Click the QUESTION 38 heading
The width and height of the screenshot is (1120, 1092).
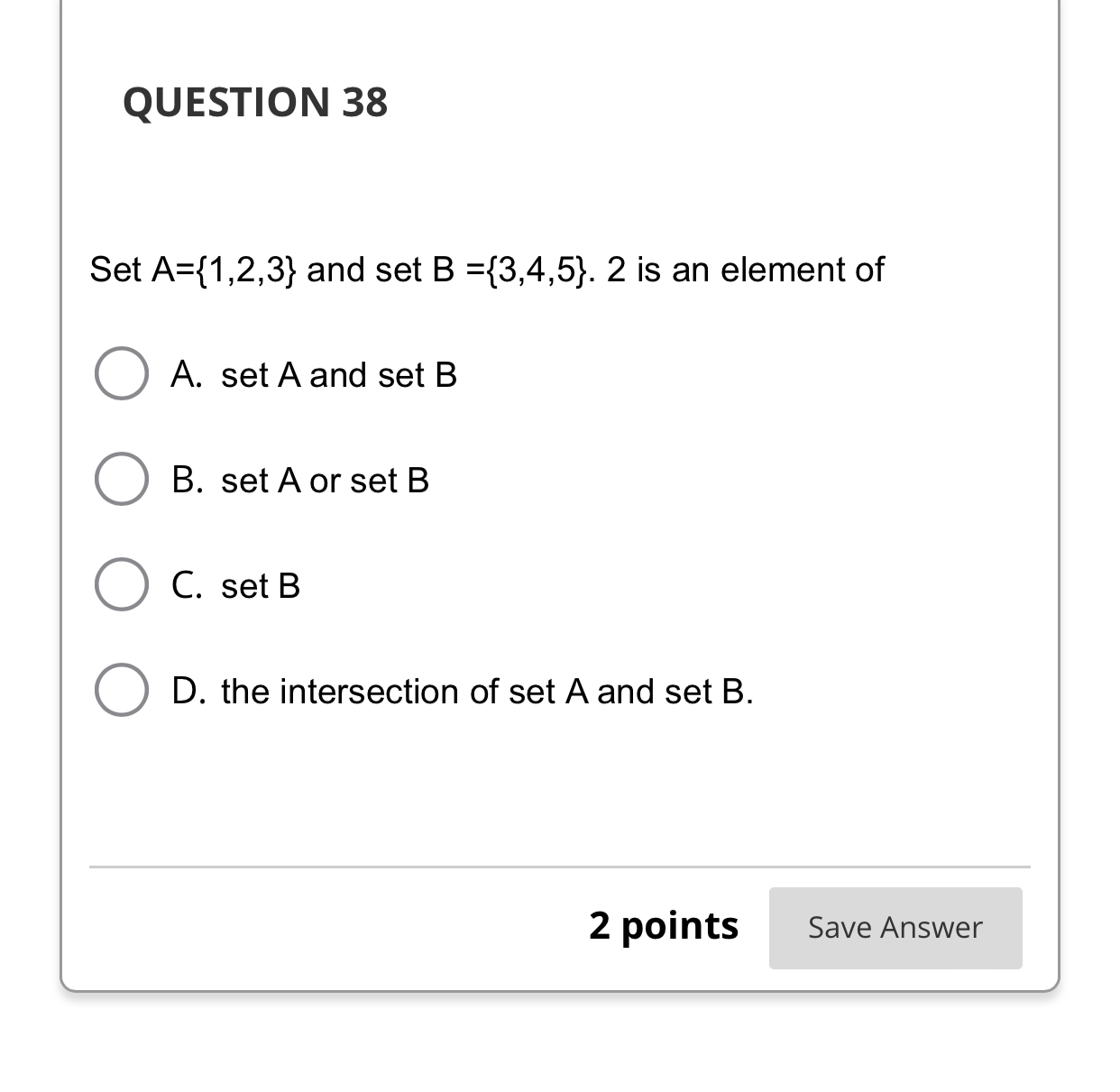pos(255,102)
